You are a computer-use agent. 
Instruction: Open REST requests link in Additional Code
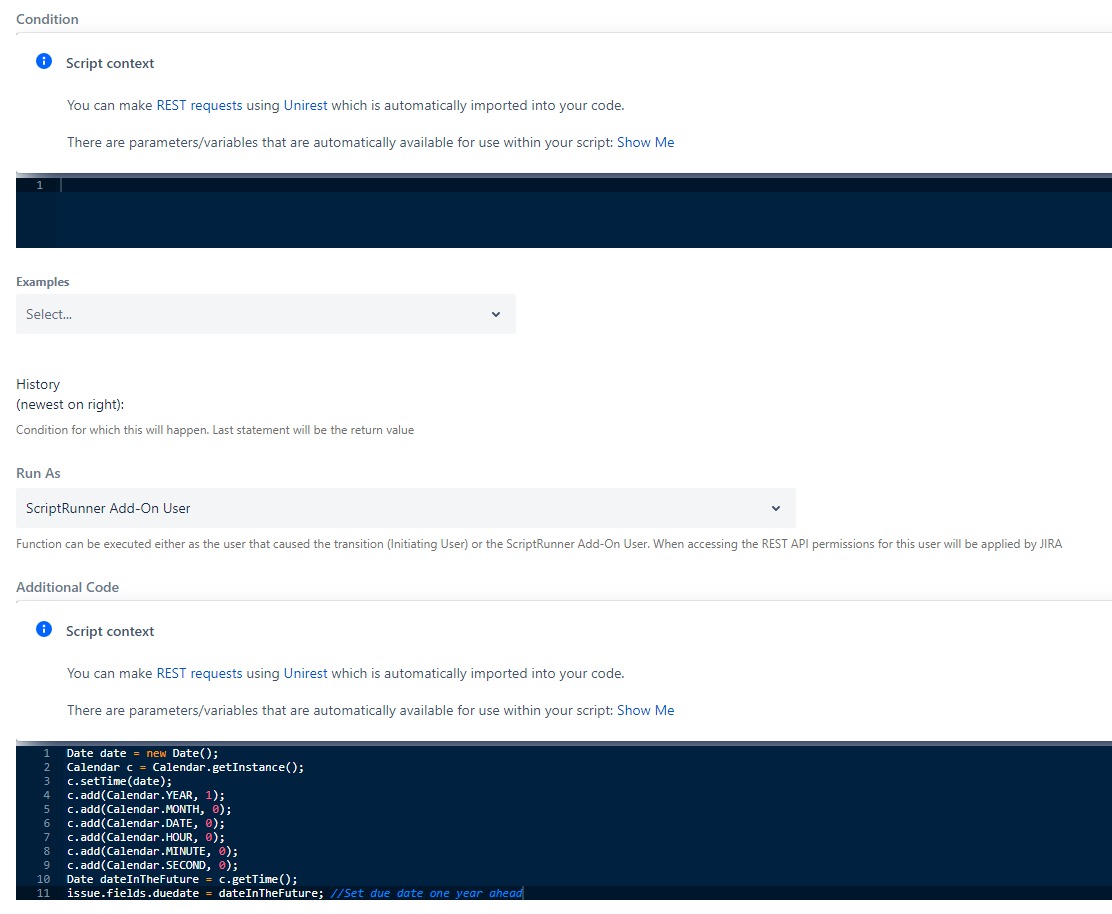coord(199,673)
